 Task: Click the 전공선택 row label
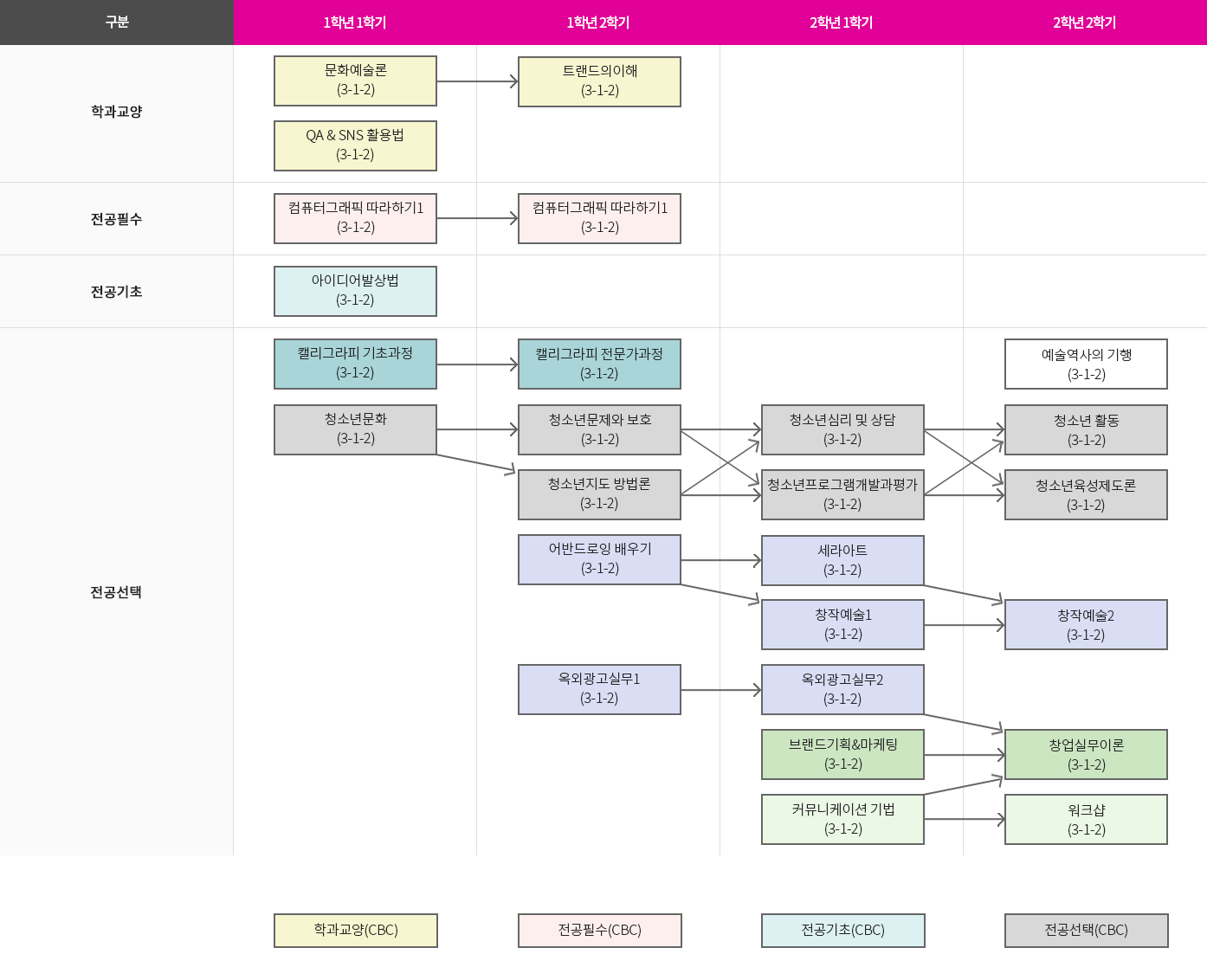117,592
